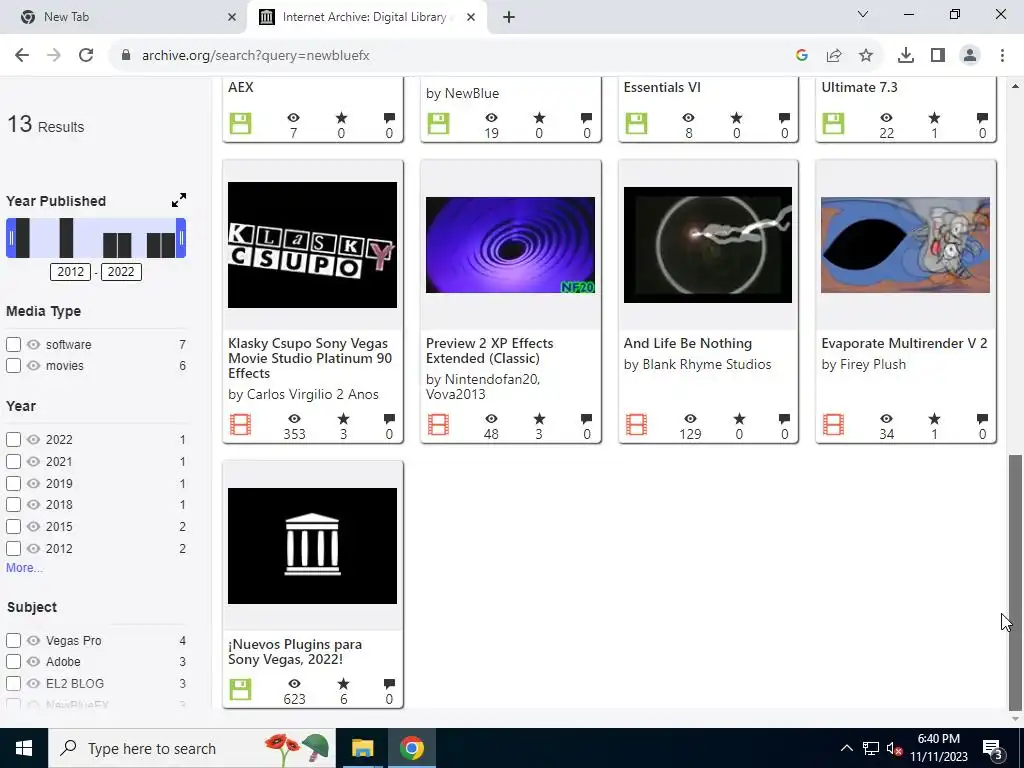Show hidden system tray icons
This screenshot has width=1024, height=768.
point(846,748)
